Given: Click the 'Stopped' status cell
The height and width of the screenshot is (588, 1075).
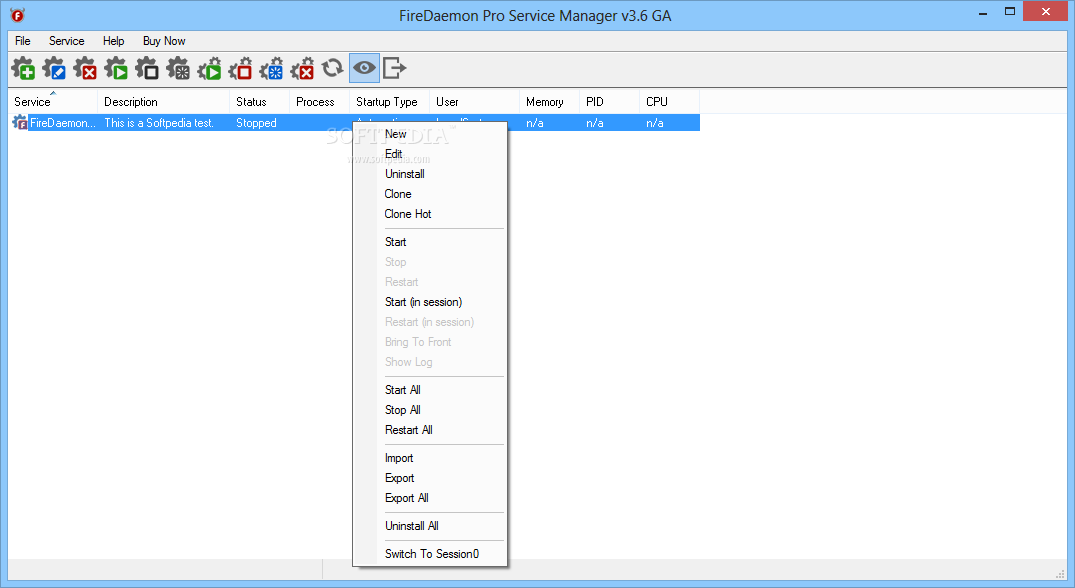Looking at the screenshot, I should (x=256, y=123).
